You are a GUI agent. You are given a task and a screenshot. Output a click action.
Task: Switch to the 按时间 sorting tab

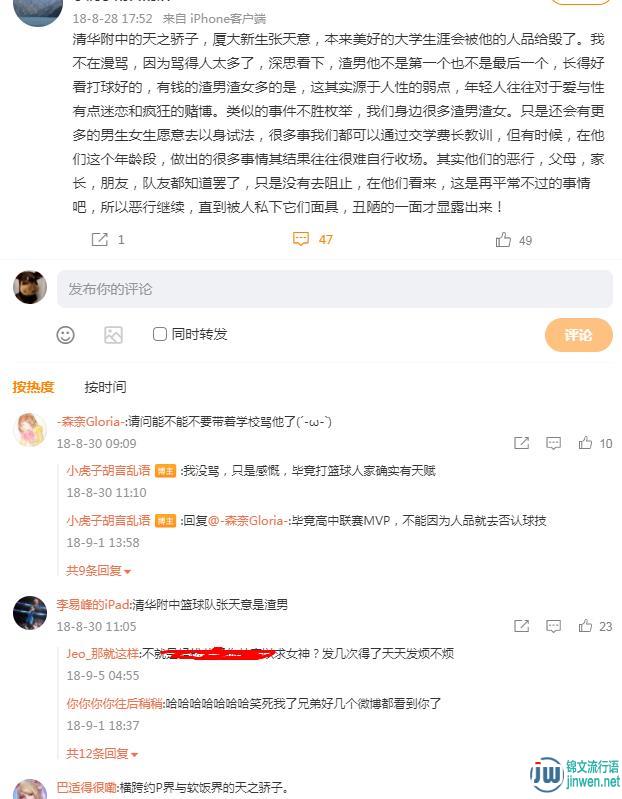(x=105, y=387)
